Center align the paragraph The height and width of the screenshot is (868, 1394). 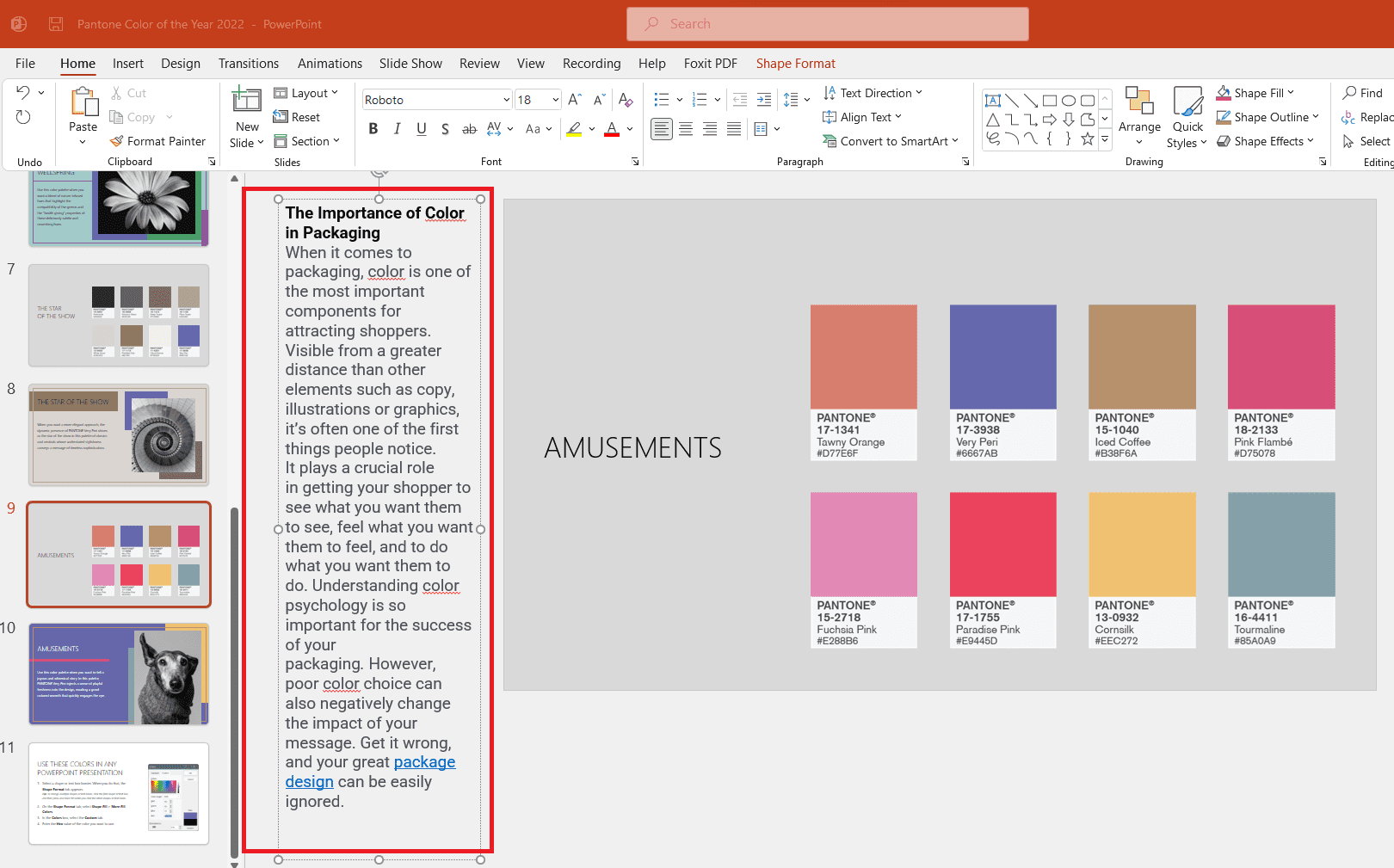pos(686,129)
